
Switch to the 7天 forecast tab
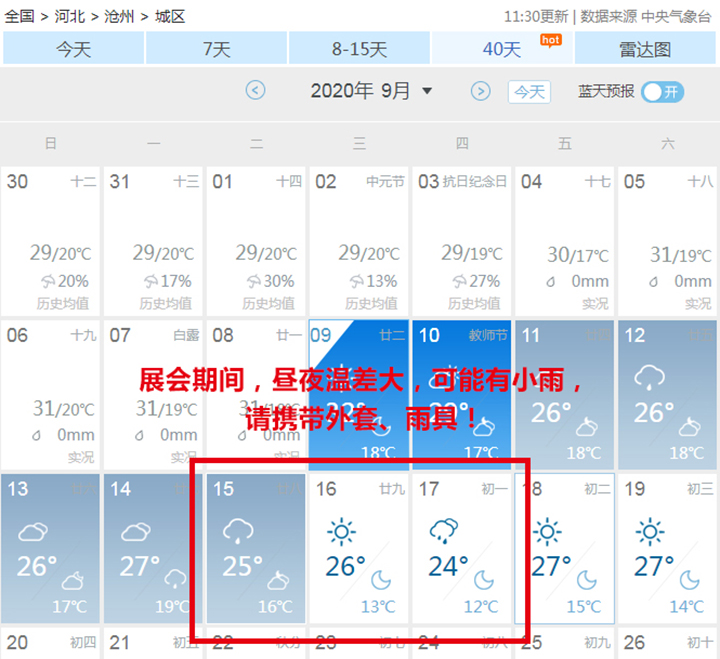[216, 49]
